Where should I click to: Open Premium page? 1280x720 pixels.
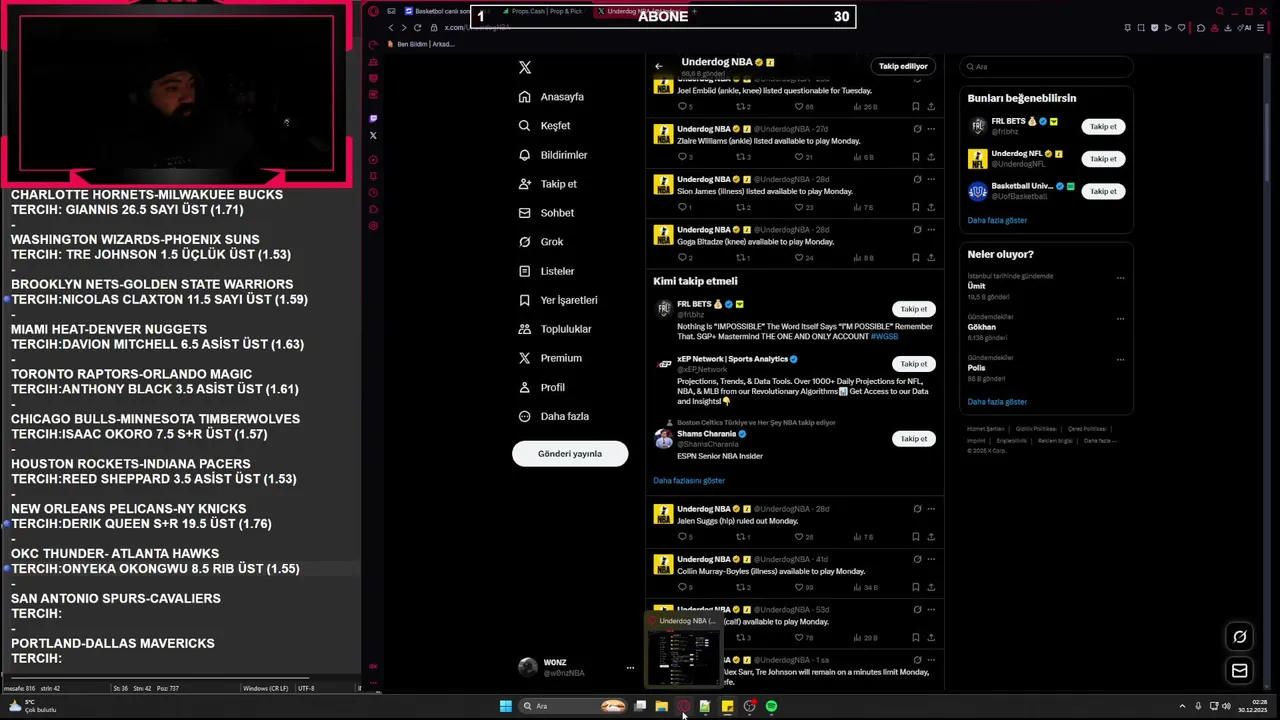pyautogui.click(x=550, y=358)
